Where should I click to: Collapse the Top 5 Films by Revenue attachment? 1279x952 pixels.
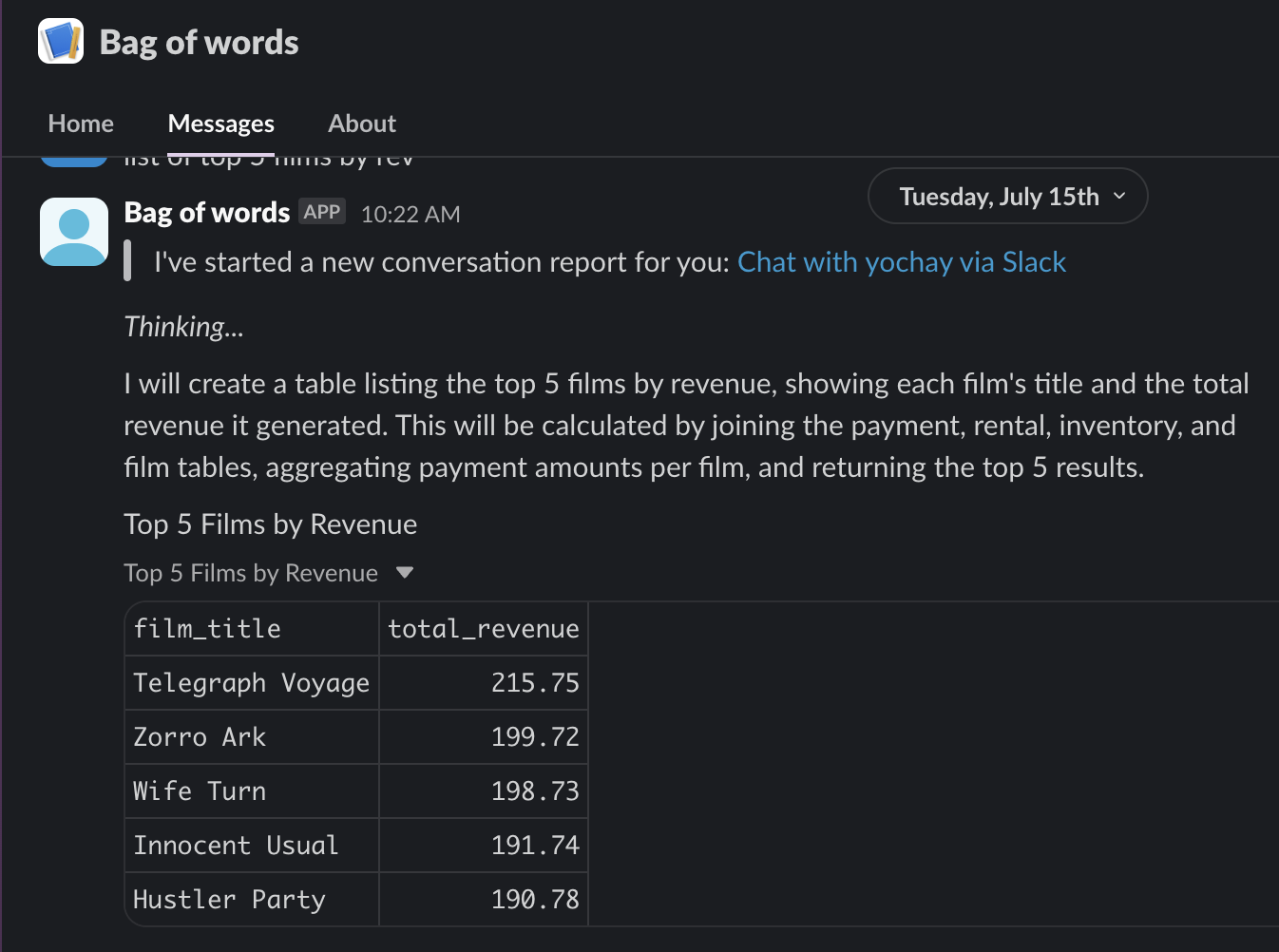click(x=405, y=573)
